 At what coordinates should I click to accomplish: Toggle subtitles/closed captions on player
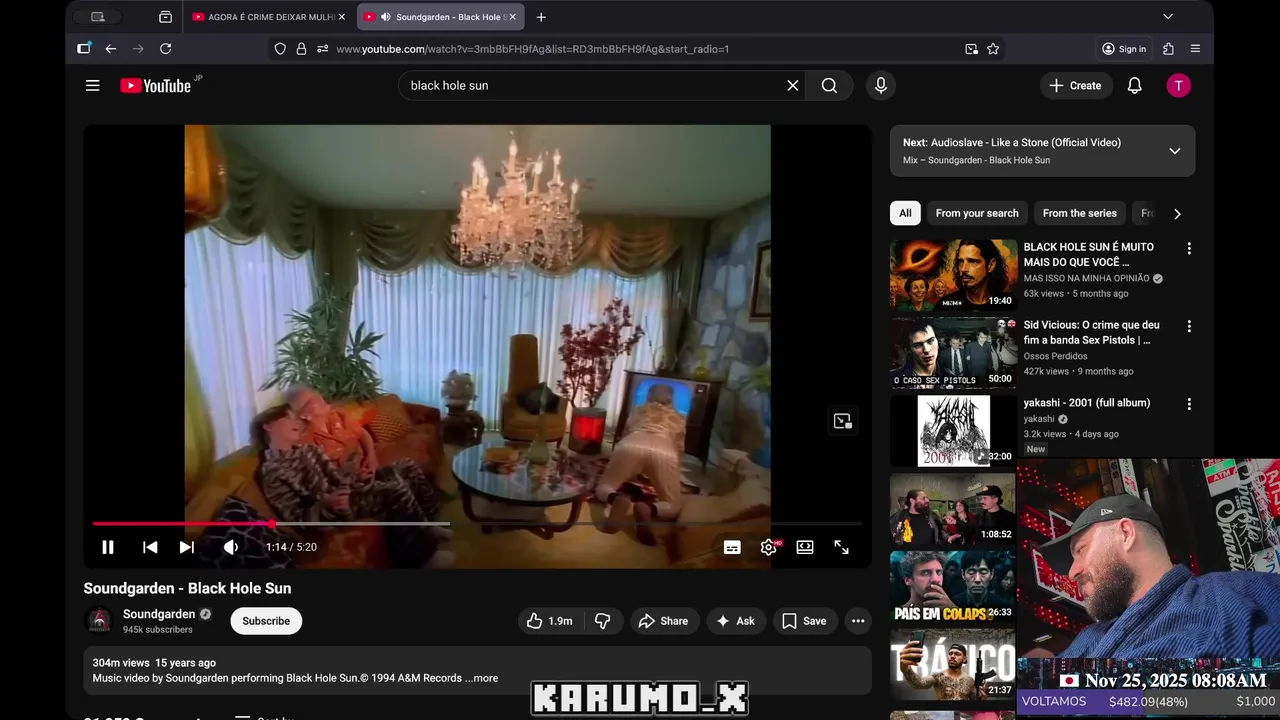pyautogui.click(x=732, y=547)
